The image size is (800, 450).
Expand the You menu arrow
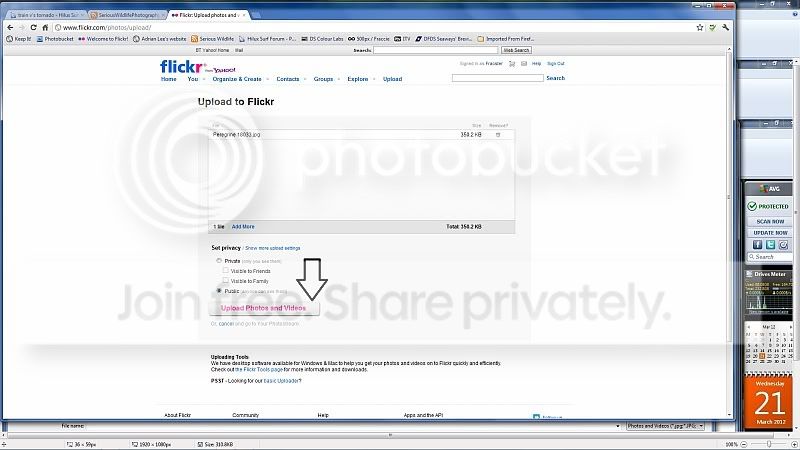(204, 79)
